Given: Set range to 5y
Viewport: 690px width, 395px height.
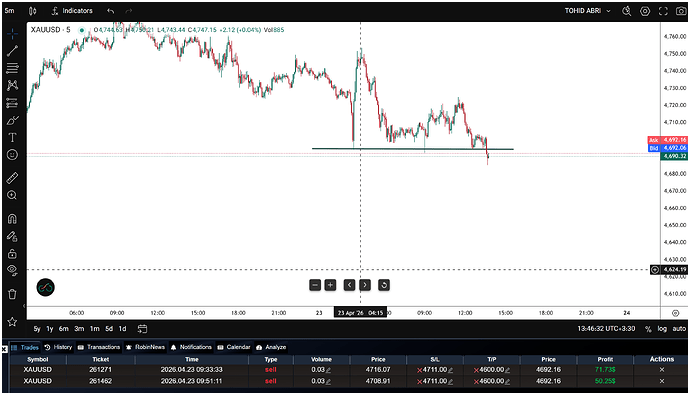Looking at the screenshot, I should (37, 329).
